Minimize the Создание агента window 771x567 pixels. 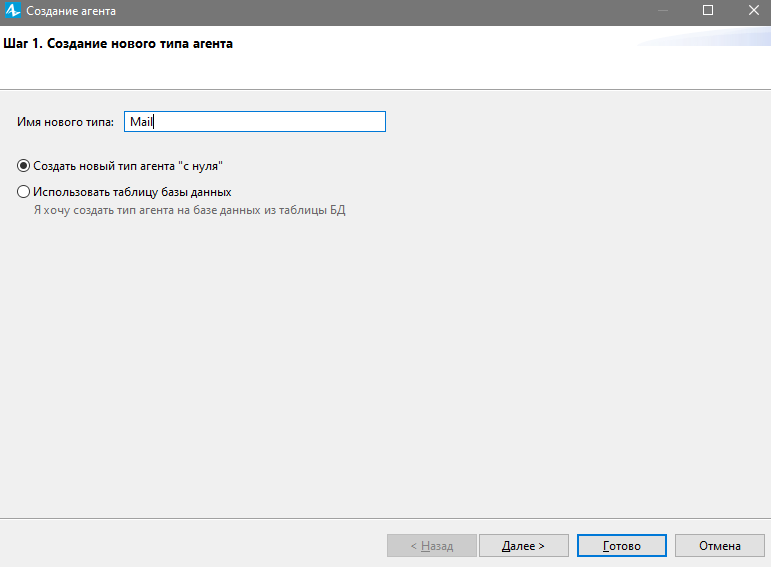(x=662, y=10)
